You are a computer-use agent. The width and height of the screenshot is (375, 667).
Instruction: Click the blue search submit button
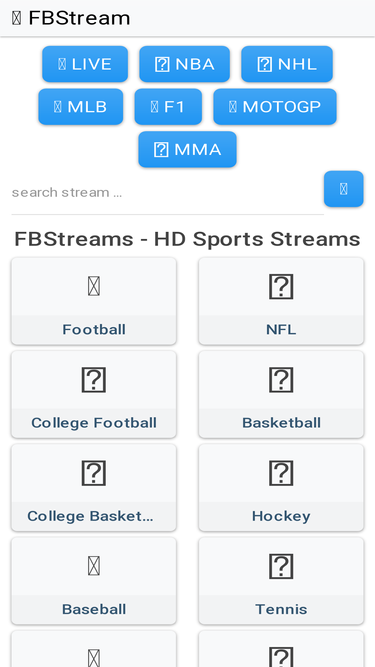click(x=344, y=189)
